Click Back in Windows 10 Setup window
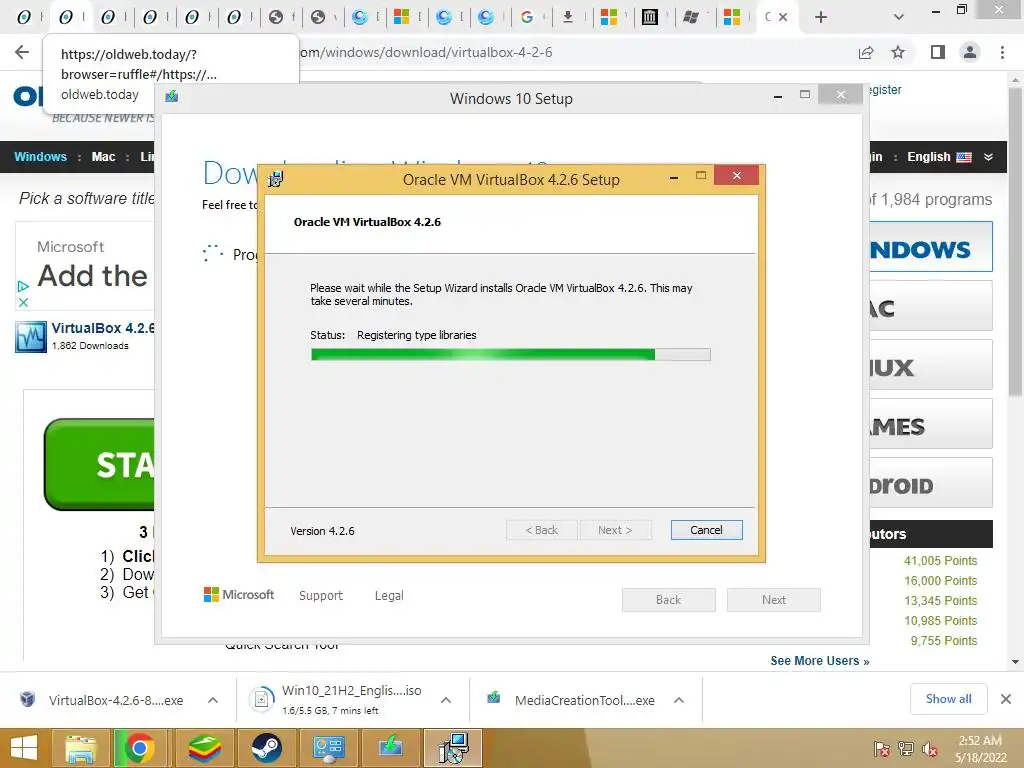Screen dimensions: 1024x768 668,600
